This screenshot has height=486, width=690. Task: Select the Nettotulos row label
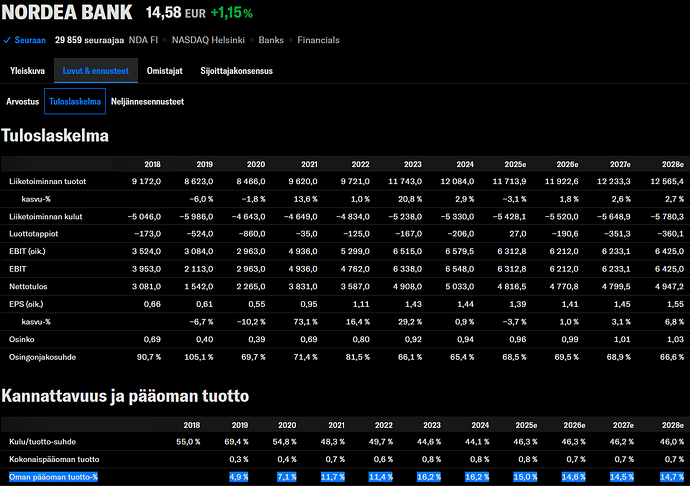click(x=28, y=287)
